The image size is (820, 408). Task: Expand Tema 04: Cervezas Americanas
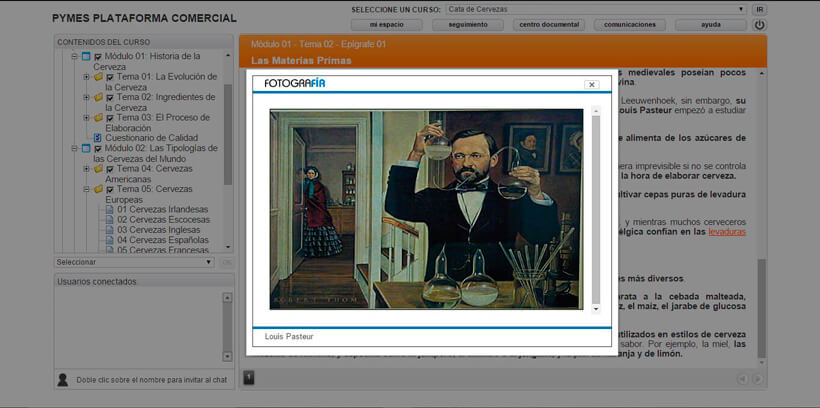pos(86,169)
